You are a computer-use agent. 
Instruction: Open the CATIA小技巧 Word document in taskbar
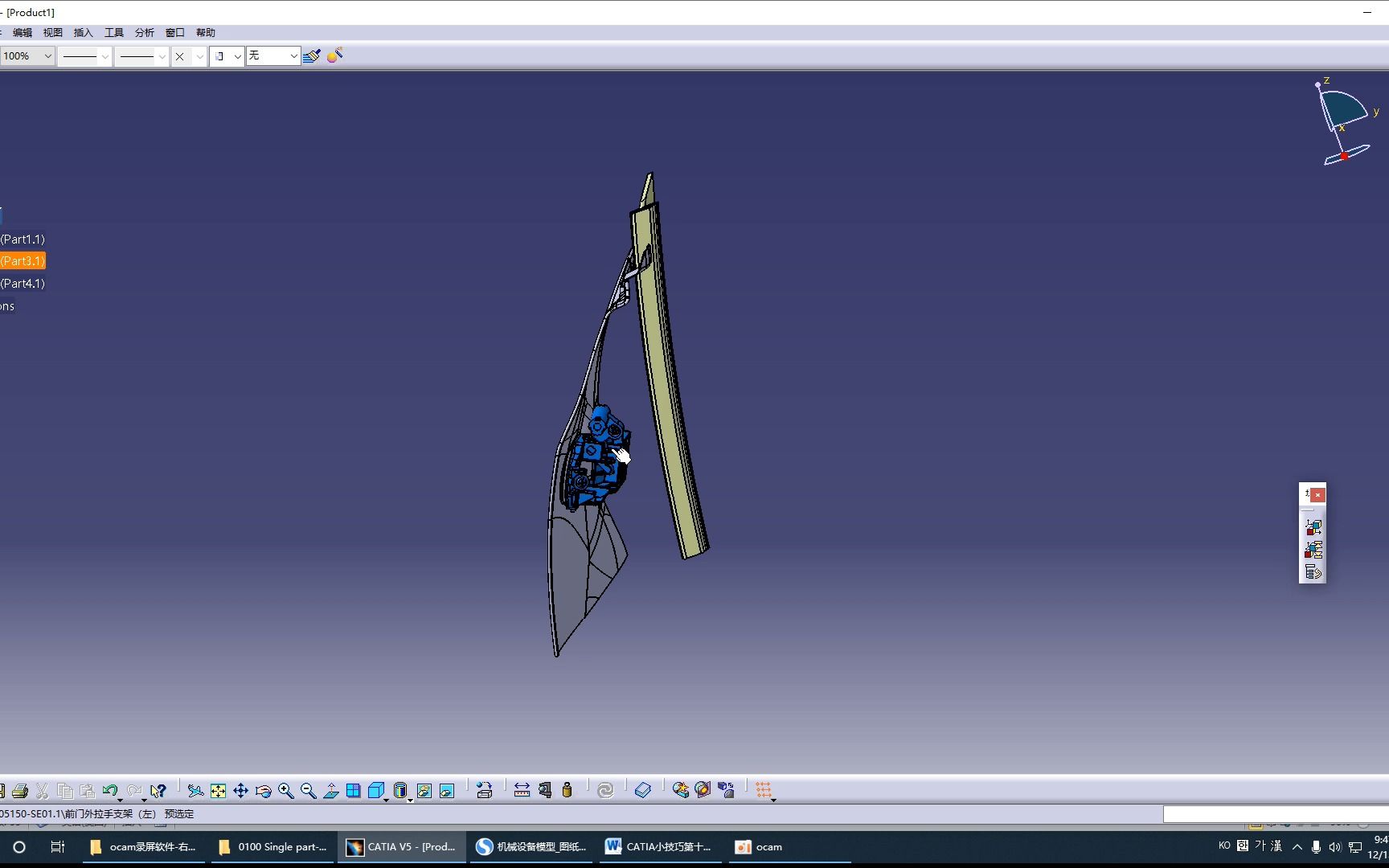tap(658, 847)
